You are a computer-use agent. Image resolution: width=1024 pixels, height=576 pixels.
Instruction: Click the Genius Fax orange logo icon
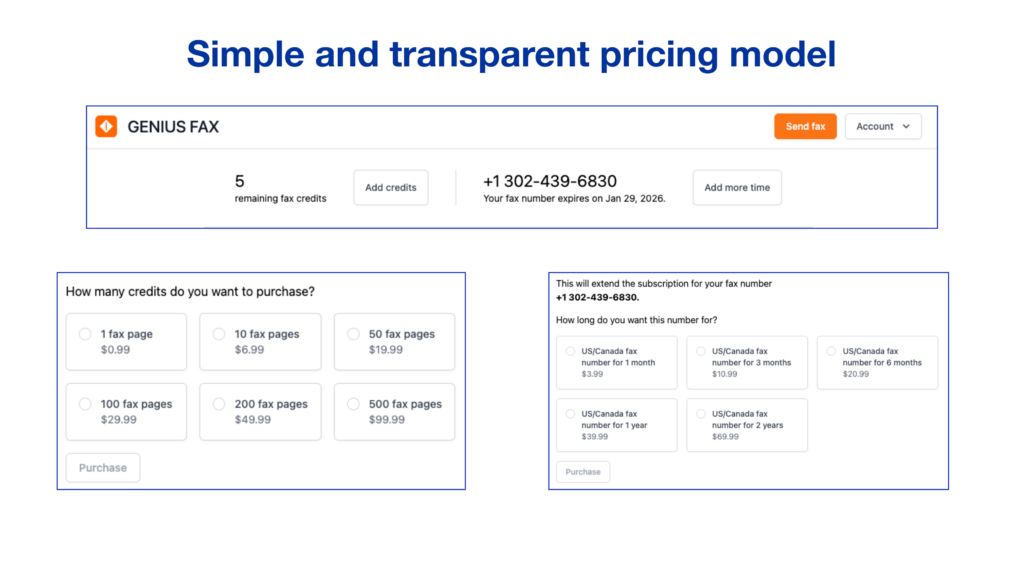click(x=106, y=127)
